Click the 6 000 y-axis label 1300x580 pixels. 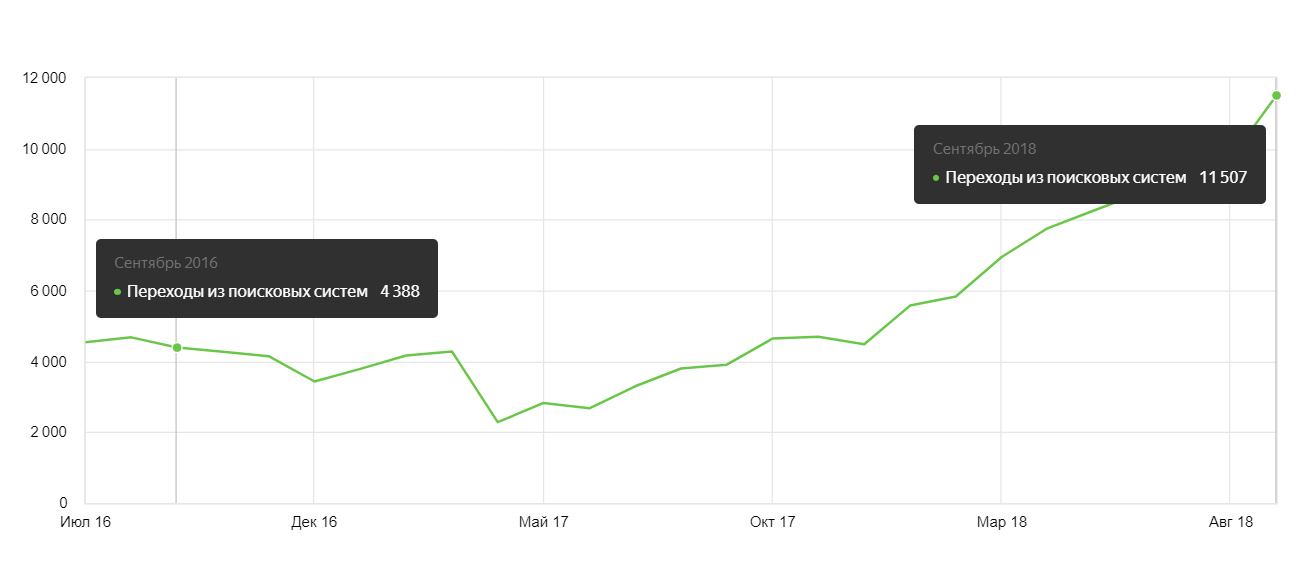pyautogui.click(x=47, y=291)
